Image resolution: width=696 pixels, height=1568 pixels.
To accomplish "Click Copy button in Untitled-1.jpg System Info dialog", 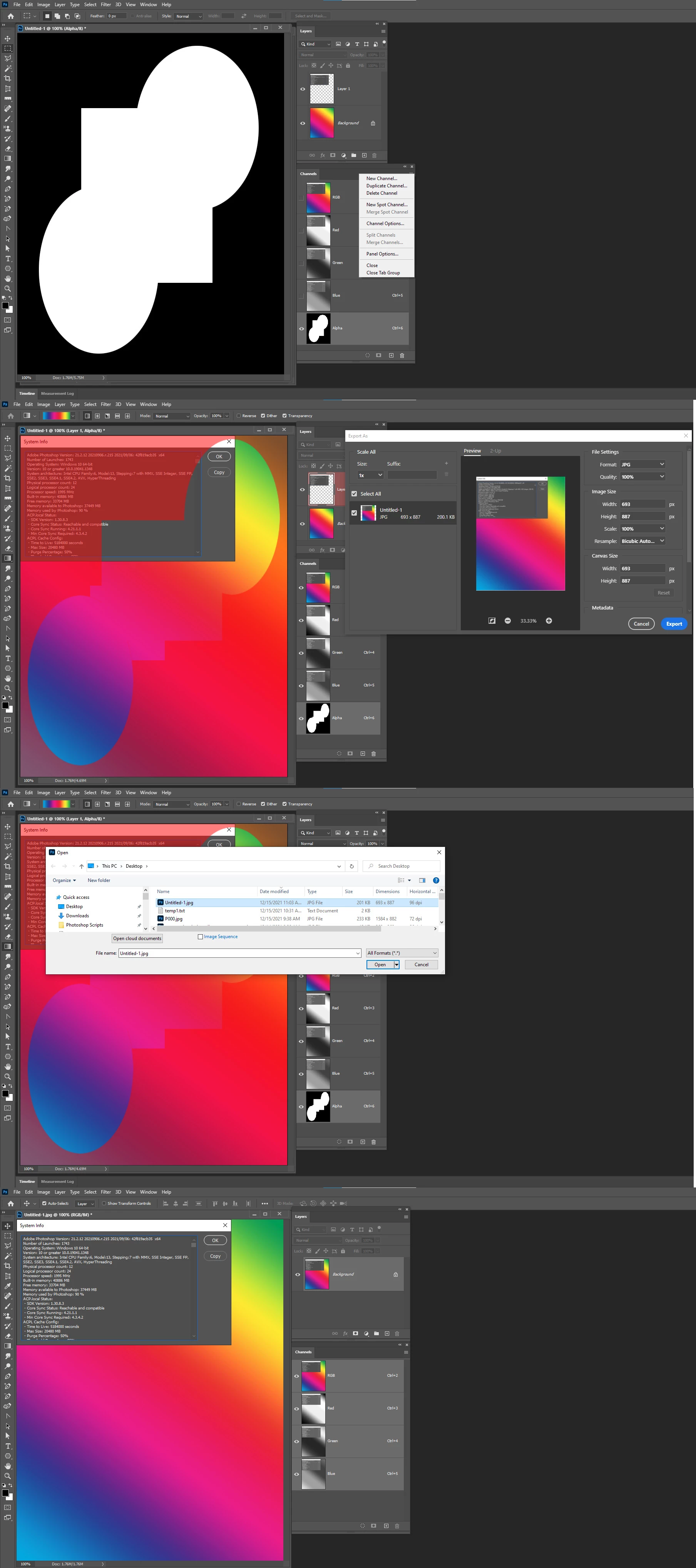I will click(215, 1256).
